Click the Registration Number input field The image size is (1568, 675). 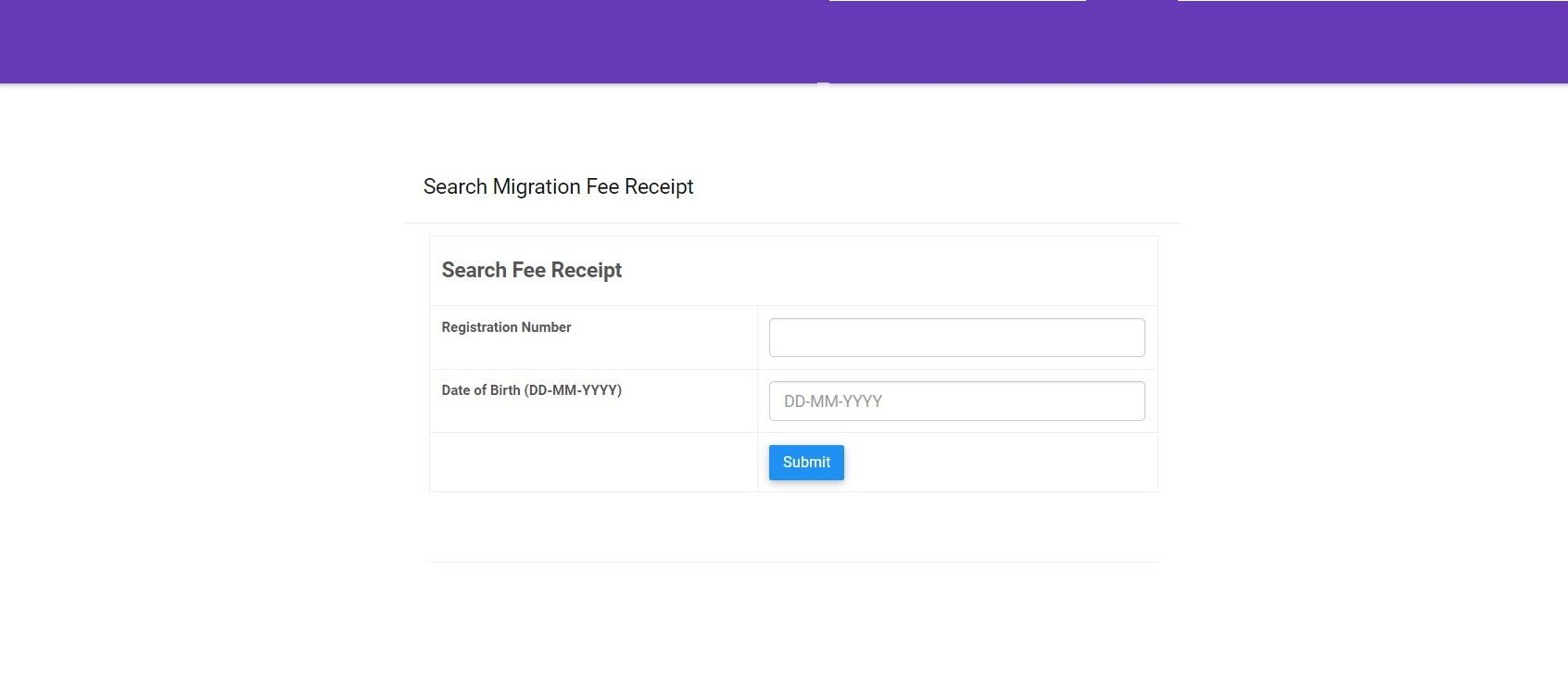956,337
